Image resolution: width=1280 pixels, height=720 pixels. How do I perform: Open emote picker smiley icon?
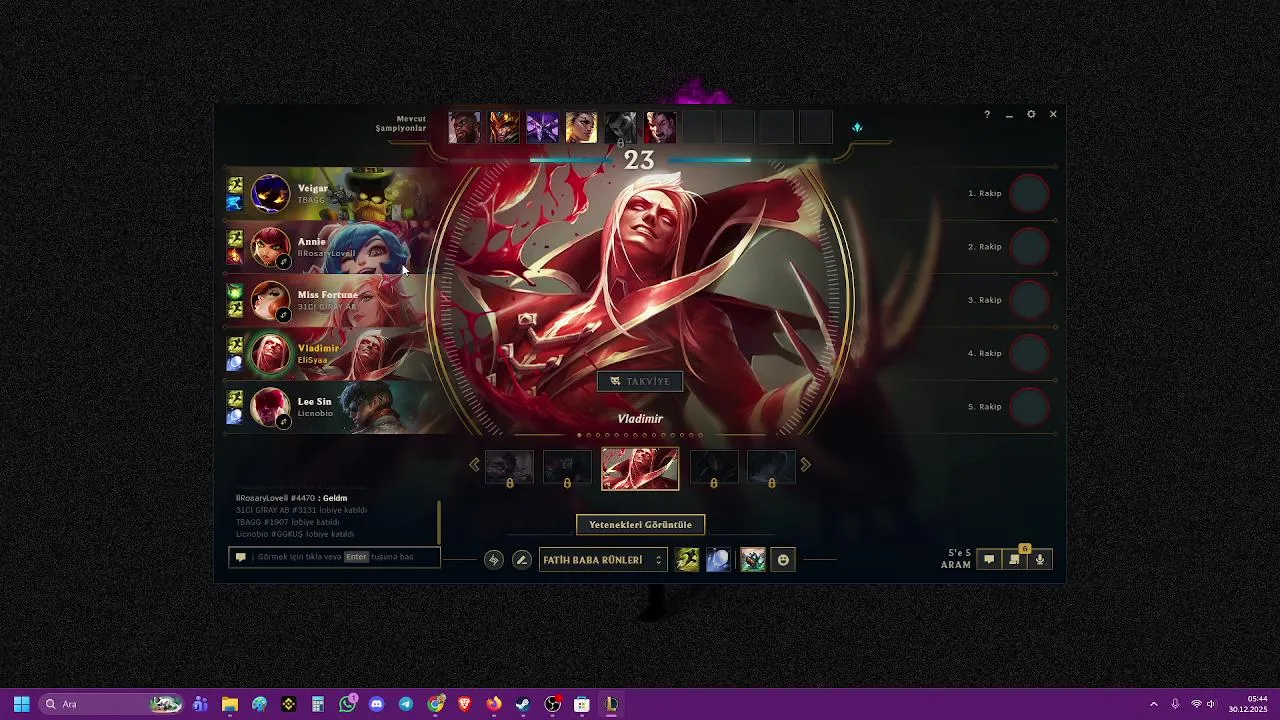783,560
